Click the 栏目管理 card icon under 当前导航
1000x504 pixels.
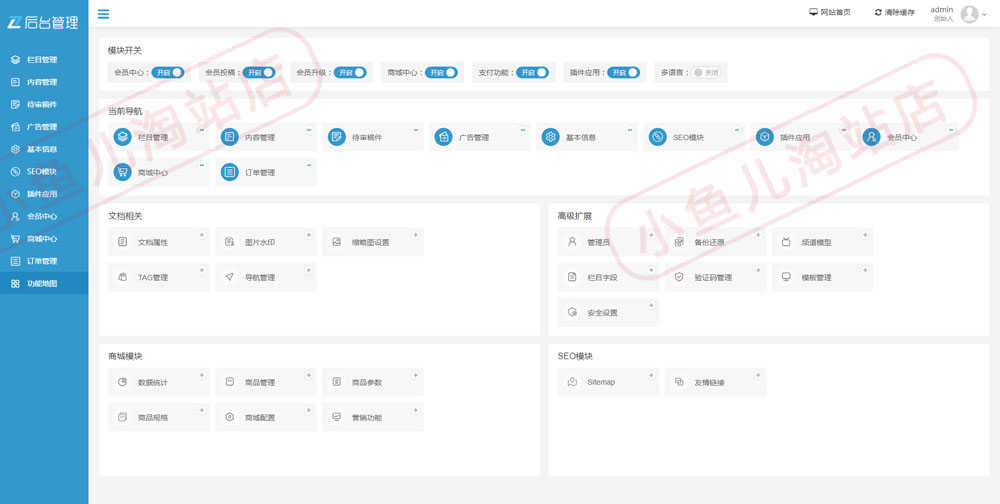coord(122,137)
